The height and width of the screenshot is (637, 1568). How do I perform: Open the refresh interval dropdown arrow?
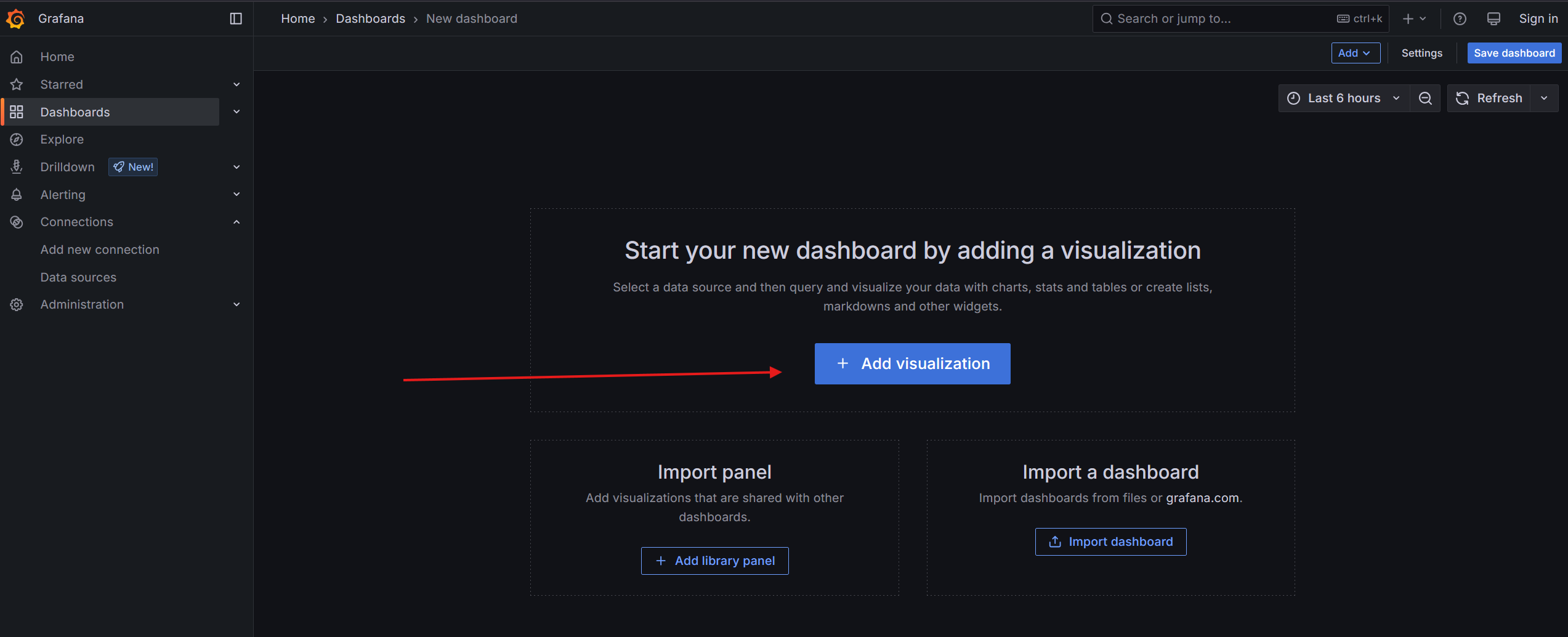(x=1544, y=99)
